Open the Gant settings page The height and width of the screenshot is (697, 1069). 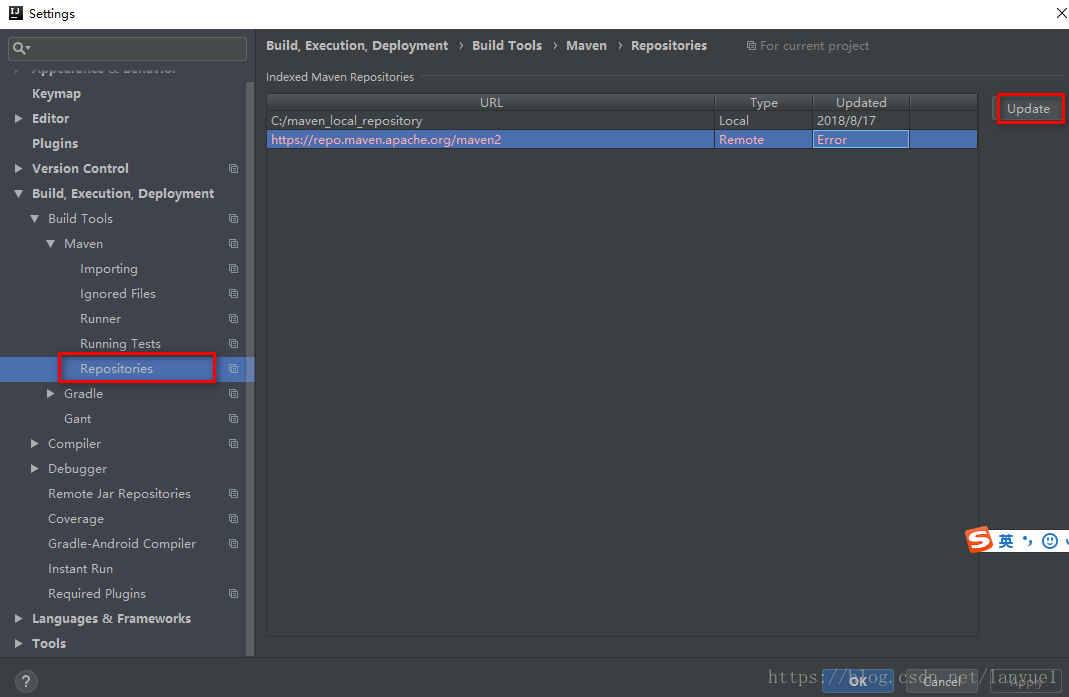point(78,419)
